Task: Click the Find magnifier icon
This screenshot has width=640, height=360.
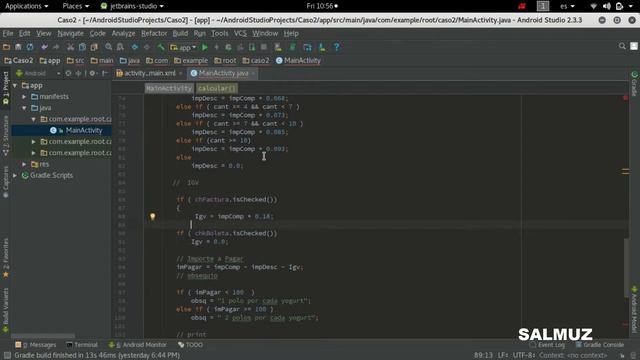Action: point(109,47)
